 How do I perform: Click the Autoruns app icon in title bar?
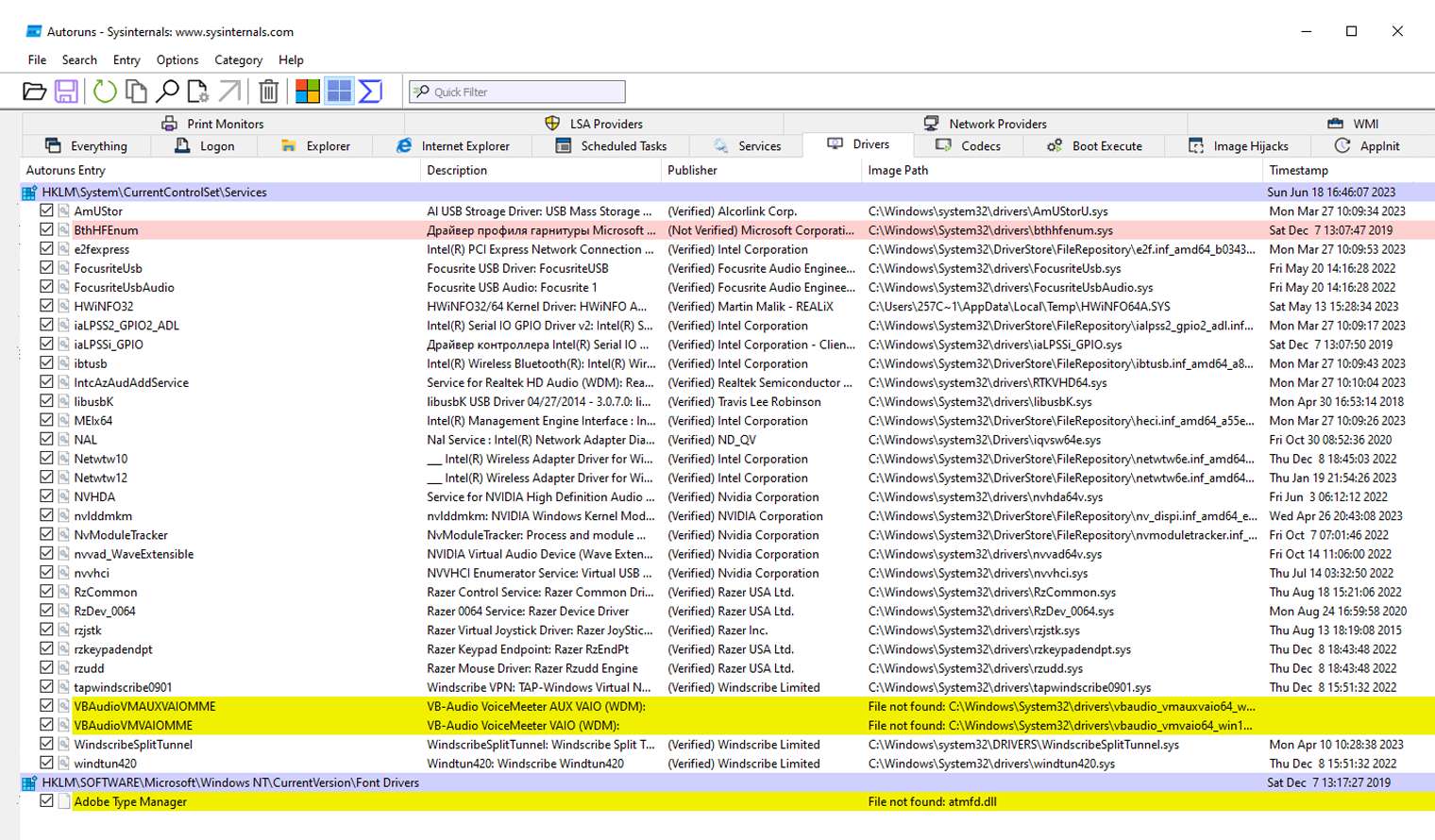point(33,31)
